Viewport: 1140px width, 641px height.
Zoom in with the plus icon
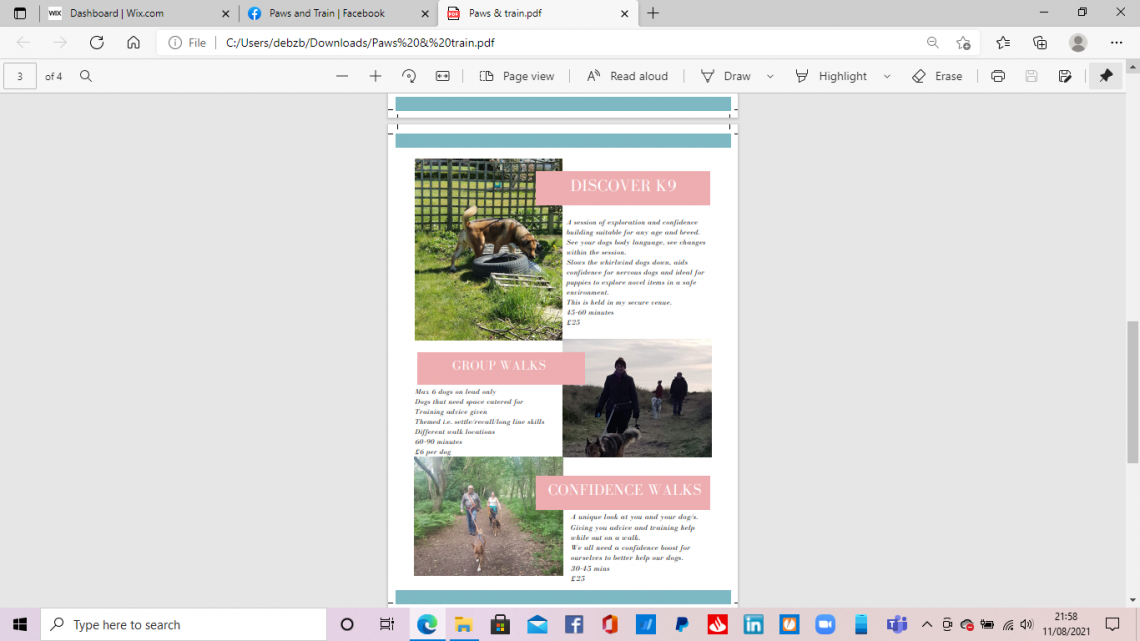point(375,76)
